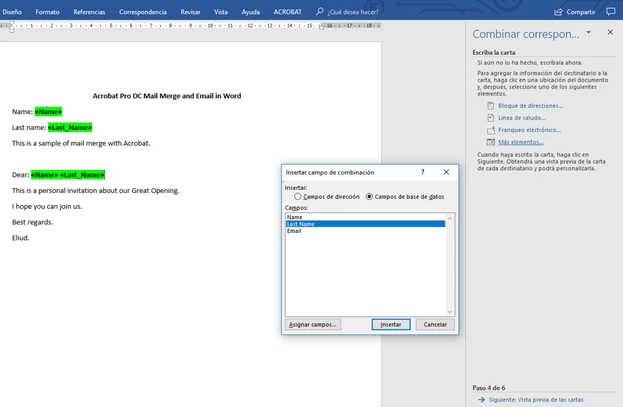Click the Cancelar button
623x407 pixels.
point(435,324)
